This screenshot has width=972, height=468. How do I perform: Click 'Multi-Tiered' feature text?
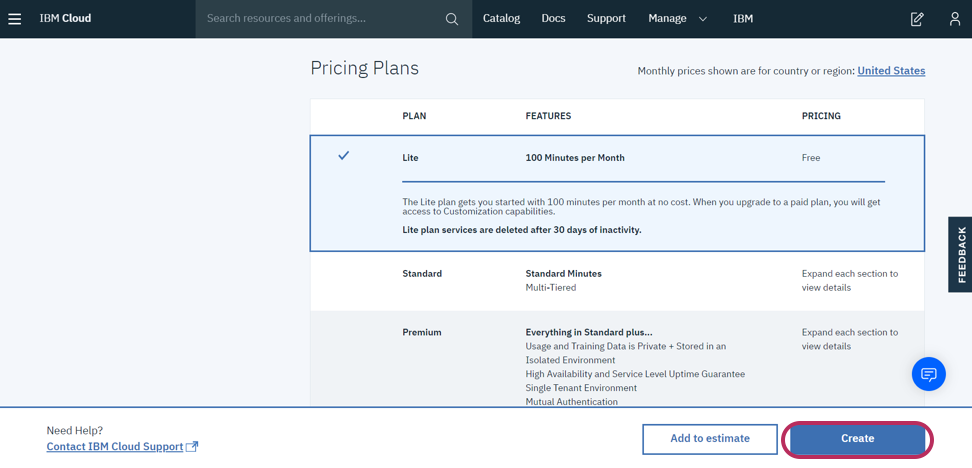[x=551, y=288]
